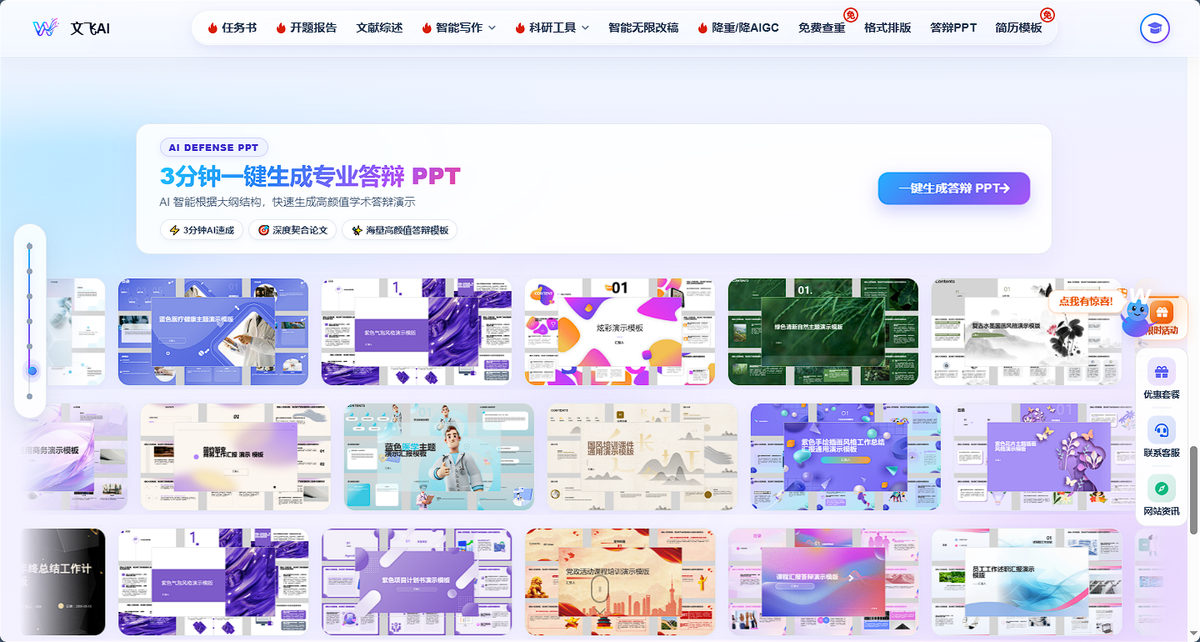Open 降重/降AIGC menu item
This screenshot has width=1200, height=642.
[x=745, y=28]
